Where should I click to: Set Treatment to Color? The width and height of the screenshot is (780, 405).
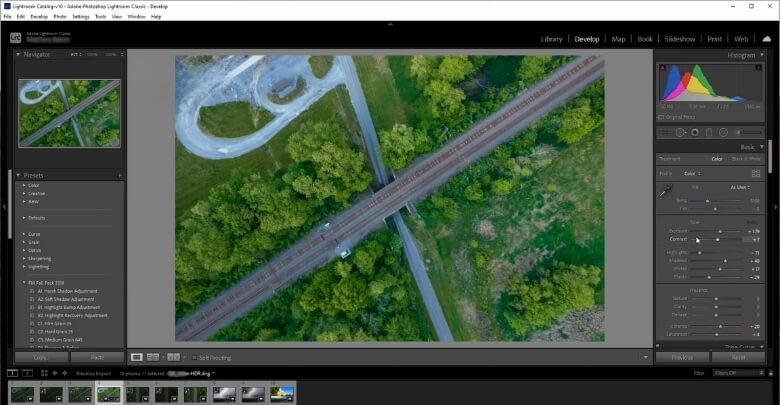[717, 159]
